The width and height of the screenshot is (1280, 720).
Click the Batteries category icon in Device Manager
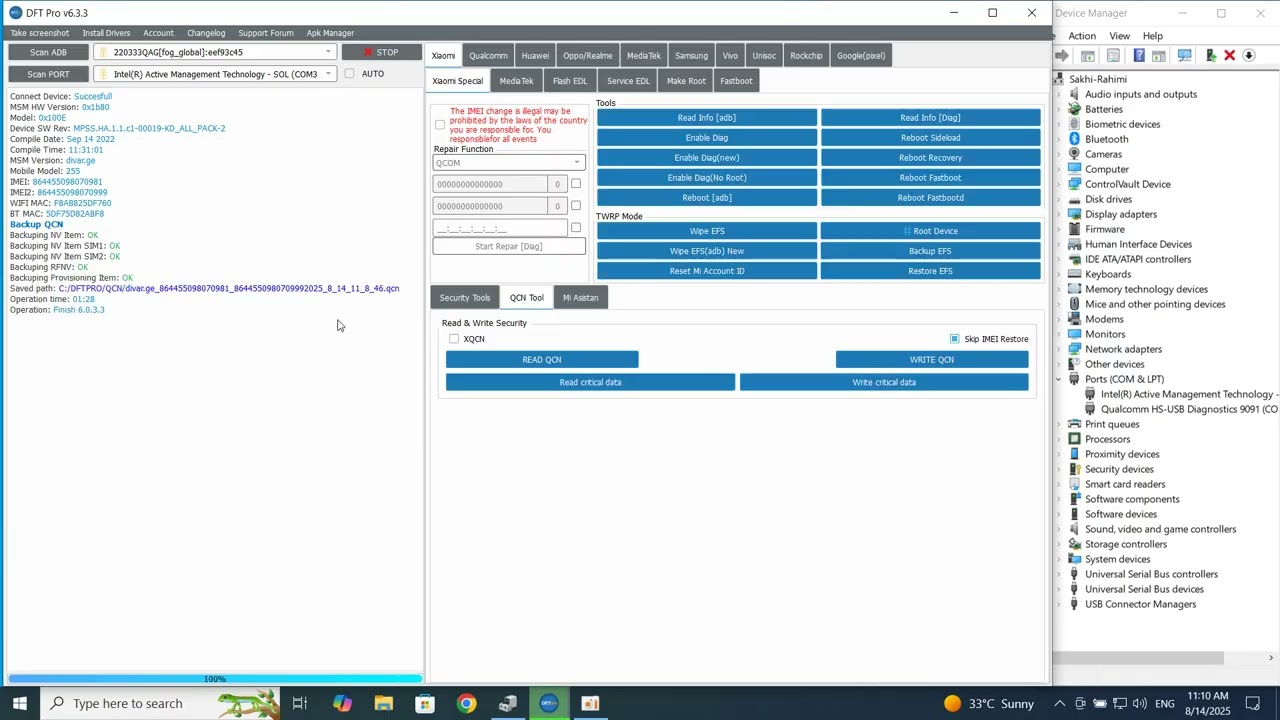[x=1074, y=109]
